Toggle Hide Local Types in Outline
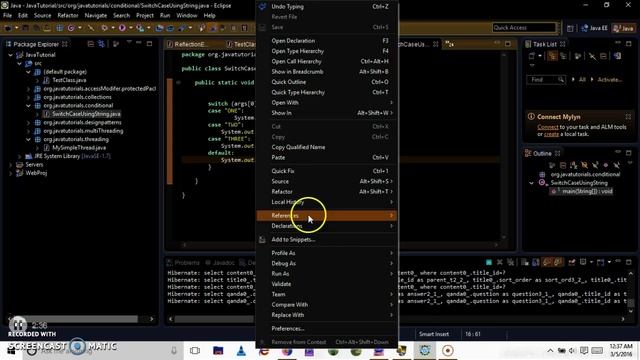The height and width of the screenshot is (360, 640). click(616, 165)
